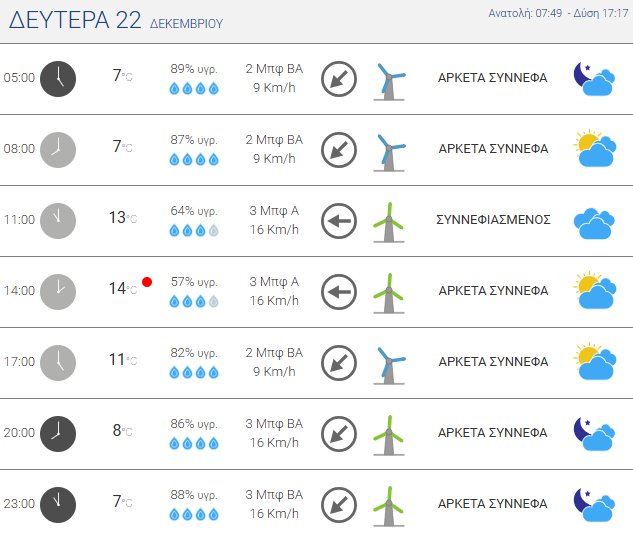This screenshot has width=633, height=540.
Task: Click the wind direction arrow at 11:00
Action: 339,220
